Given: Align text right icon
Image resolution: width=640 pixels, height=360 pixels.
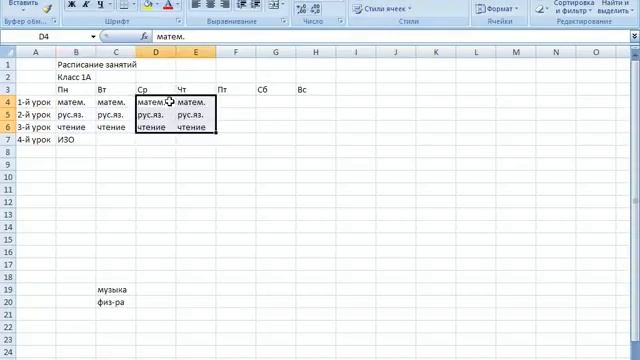Looking at the screenshot, I should [x=224, y=5].
